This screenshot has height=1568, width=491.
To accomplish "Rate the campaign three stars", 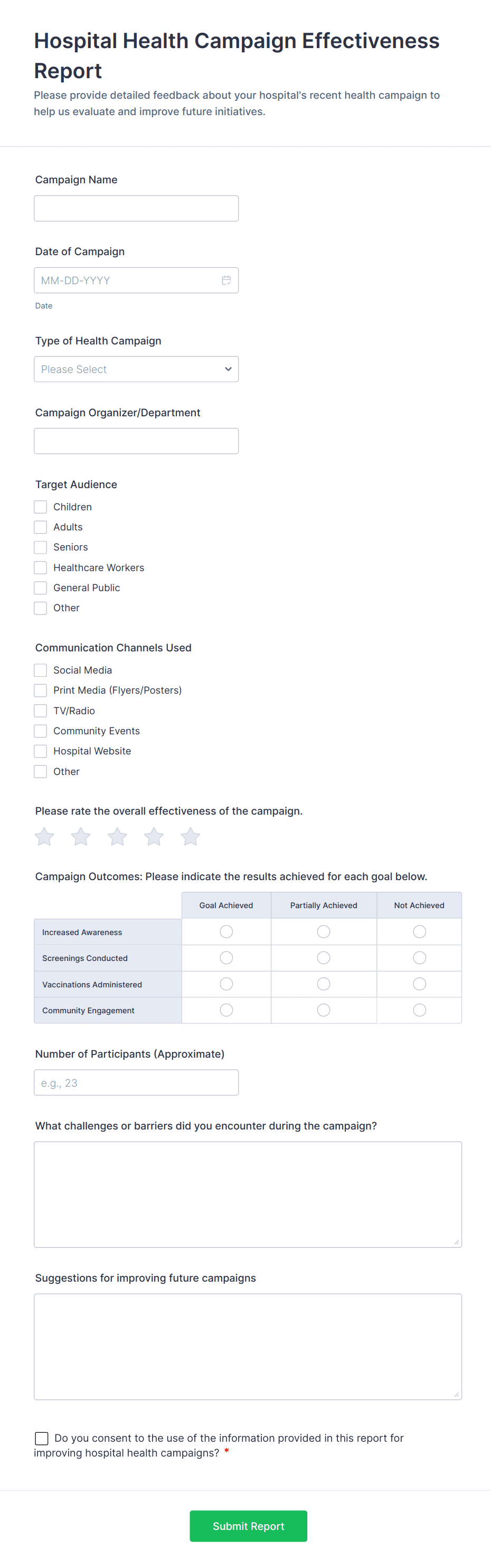I will [x=117, y=836].
